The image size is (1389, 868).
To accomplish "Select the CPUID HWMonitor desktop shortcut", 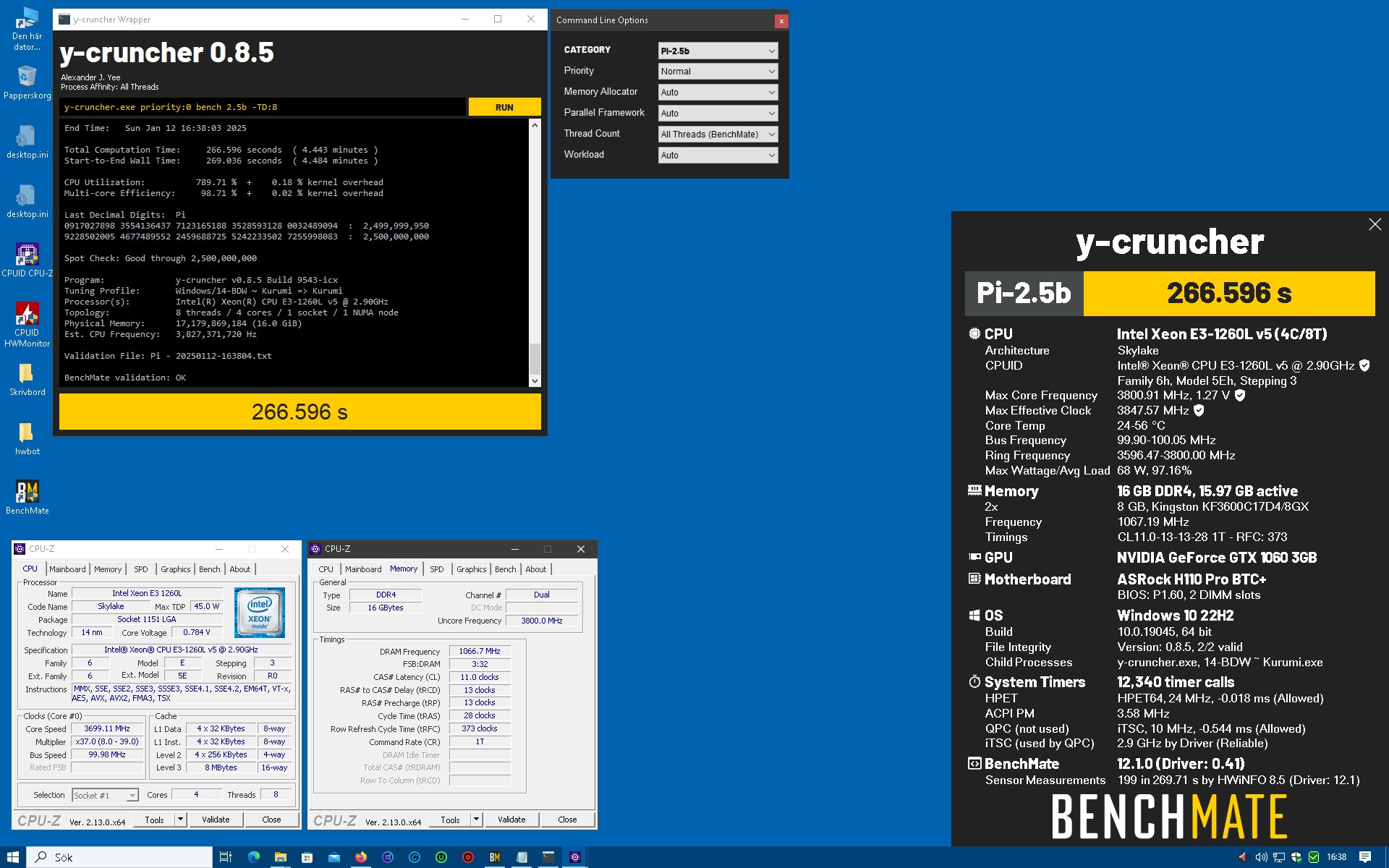I will click(x=27, y=324).
